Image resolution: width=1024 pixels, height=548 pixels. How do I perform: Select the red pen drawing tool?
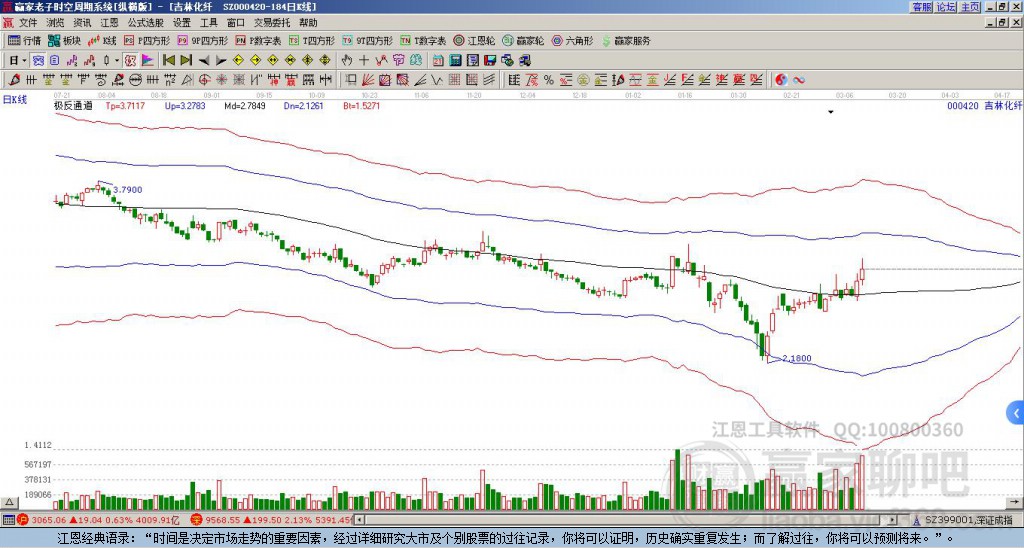pyautogui.click(x=14, y=80)
